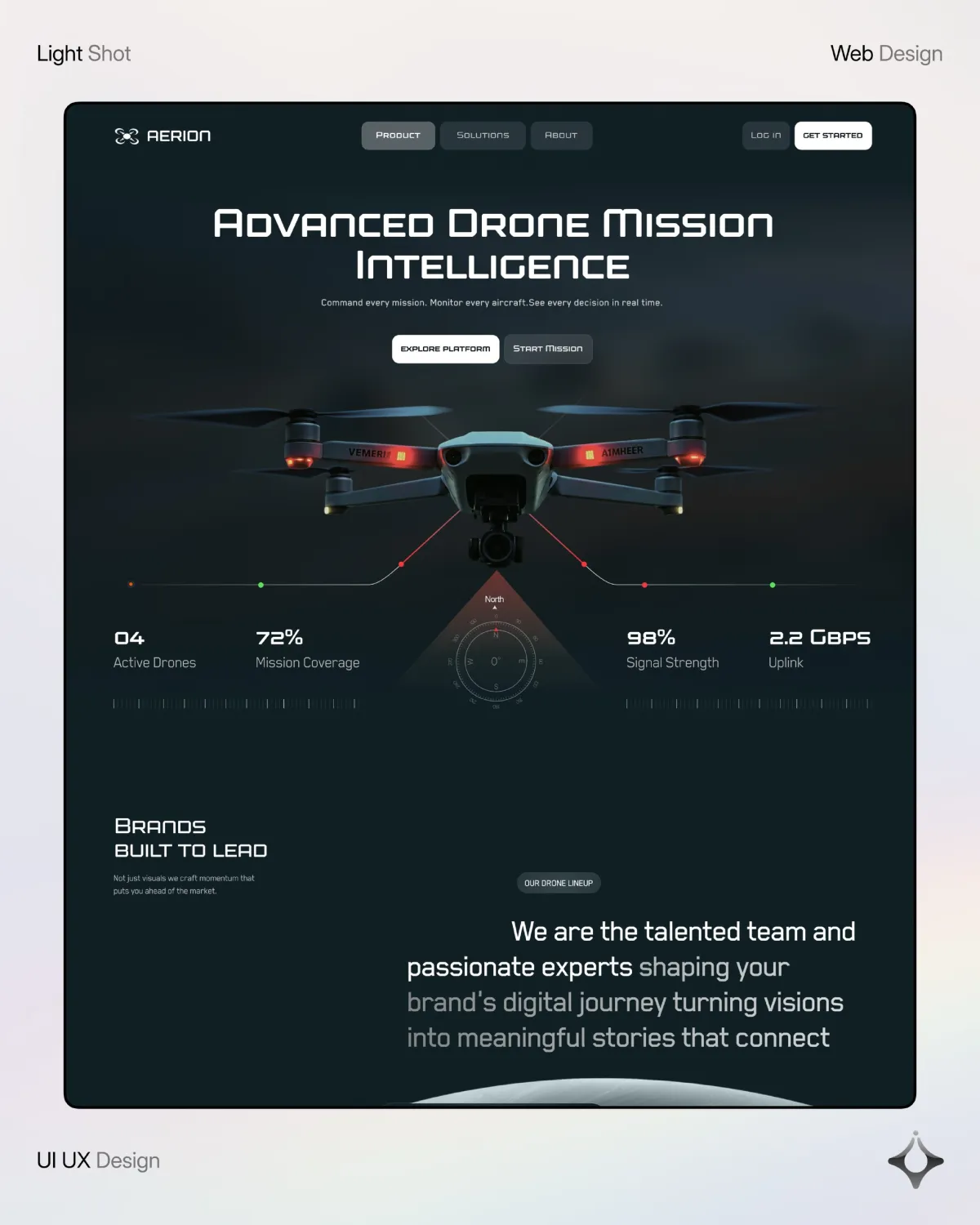The width and height of the screenshot is (980, 1225).
Task: Click the Log In button
Action: [766, 136]
